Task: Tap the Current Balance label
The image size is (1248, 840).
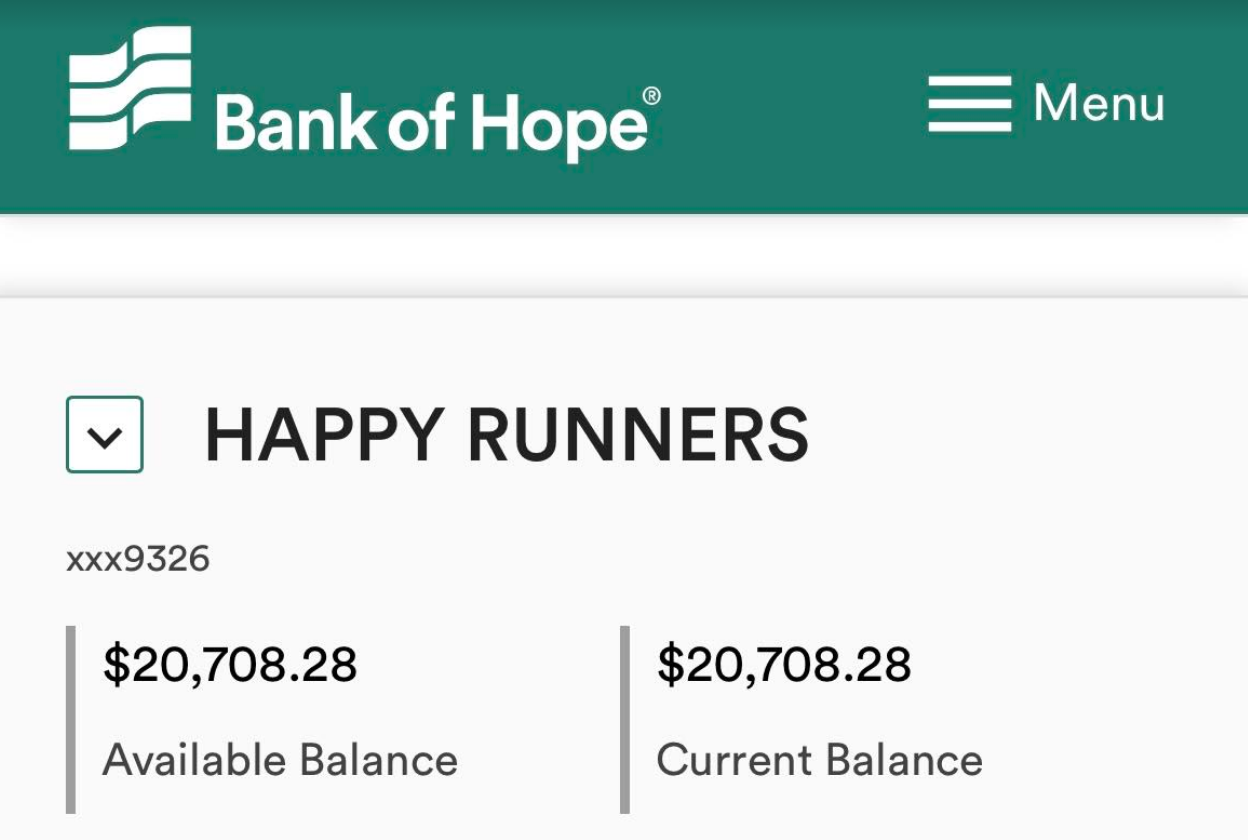Action: pyautogui.click(x=819, y=760)
